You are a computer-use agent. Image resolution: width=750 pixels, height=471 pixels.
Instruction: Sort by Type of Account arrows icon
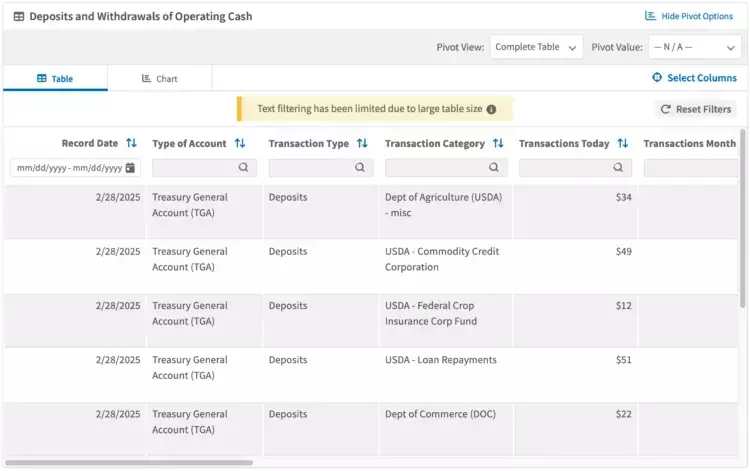coord(240,143)
